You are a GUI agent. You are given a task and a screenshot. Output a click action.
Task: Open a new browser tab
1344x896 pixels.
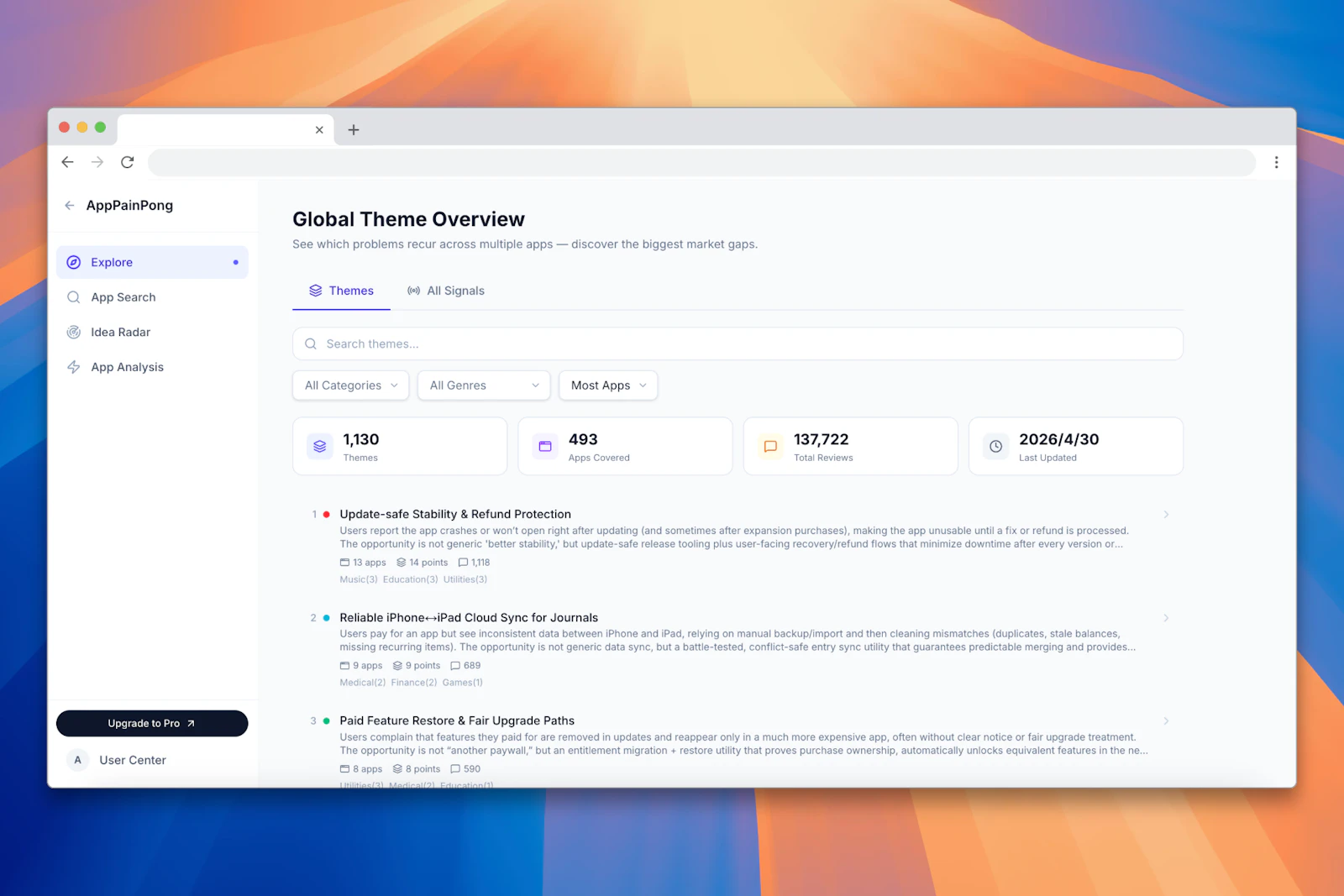point(354,129)
